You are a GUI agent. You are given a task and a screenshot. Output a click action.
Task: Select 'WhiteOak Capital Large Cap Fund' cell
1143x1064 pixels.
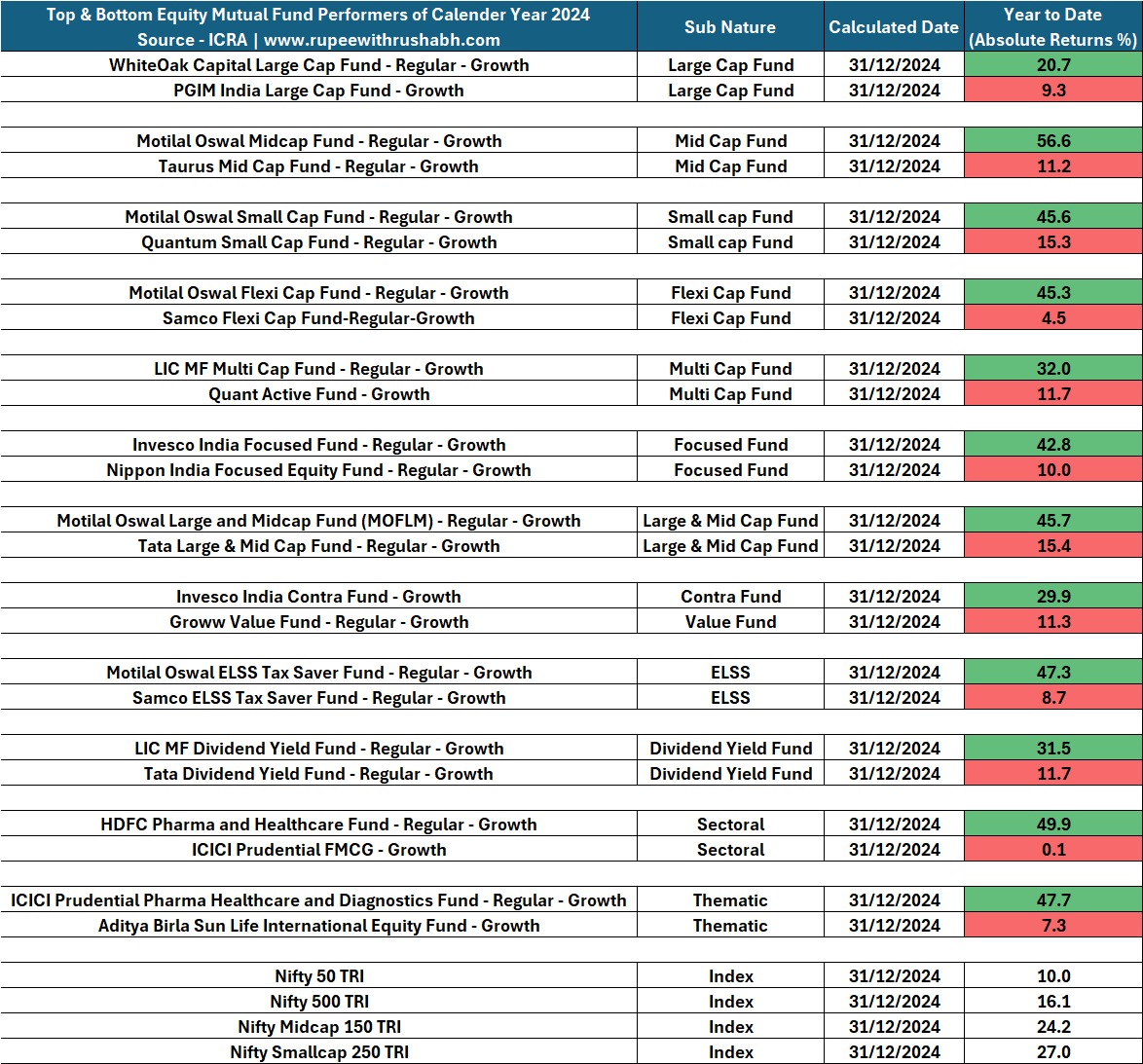pyautogui.click(x=318, y=65)
